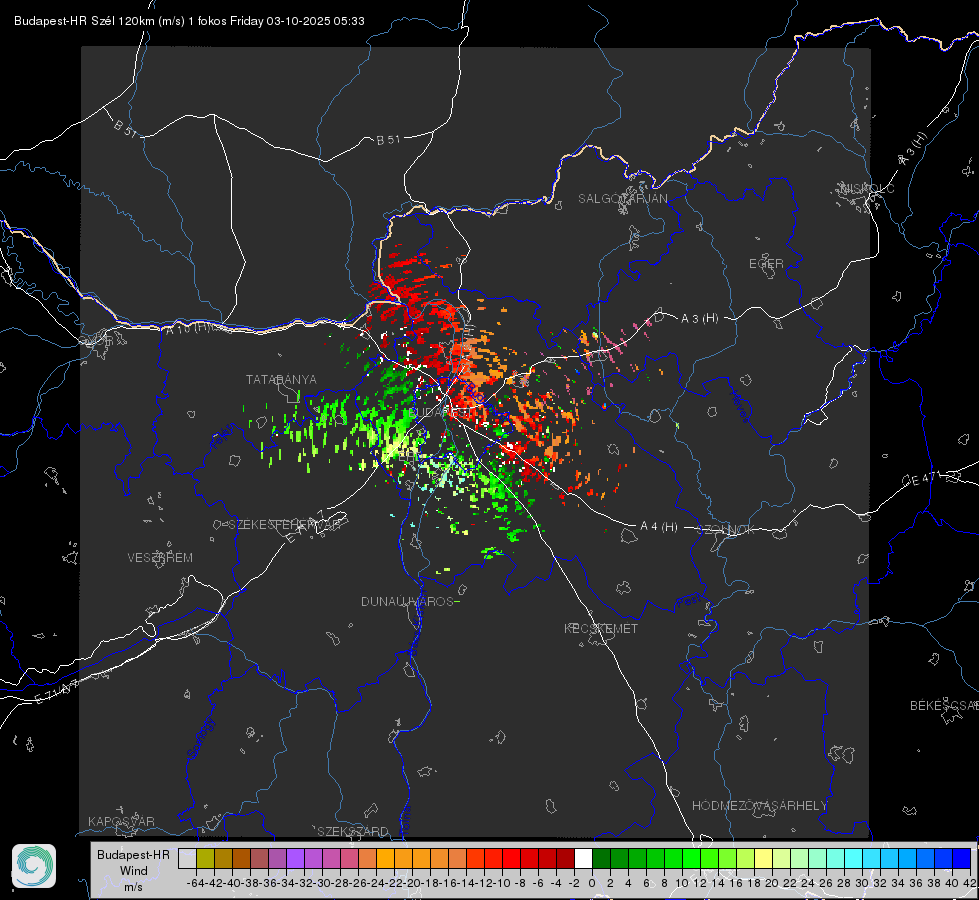This screenshot has width=979, height=900.
Task: Click the VESZPRÉM city label
Action: click(160, 557)
